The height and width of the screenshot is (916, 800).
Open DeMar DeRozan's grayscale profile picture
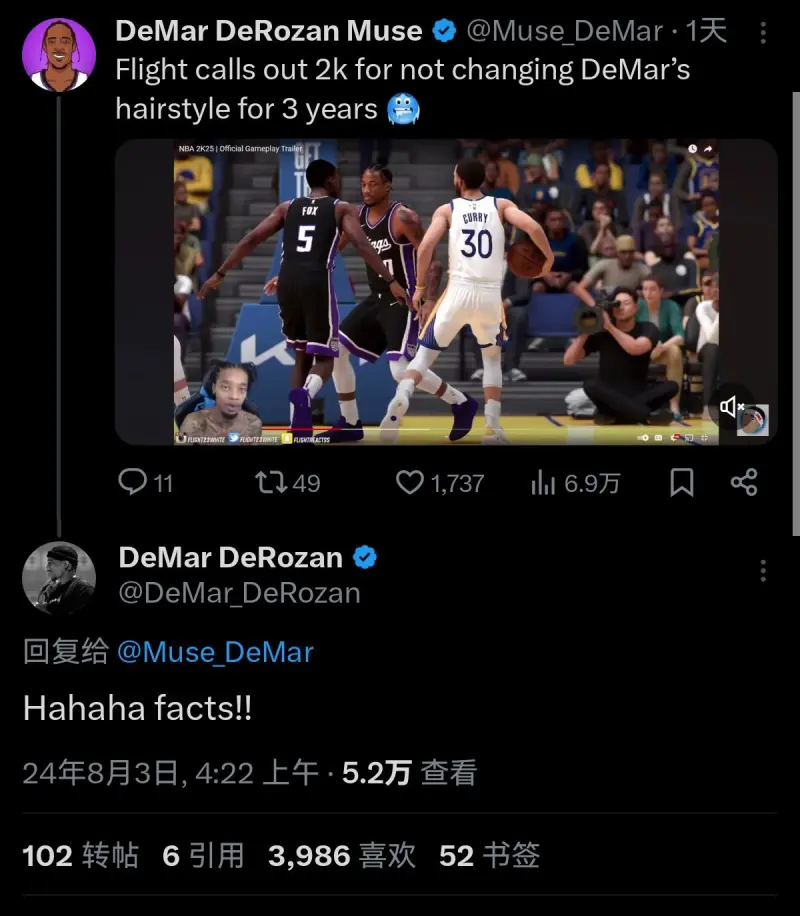pyautogui.click(x=58, y=578)
